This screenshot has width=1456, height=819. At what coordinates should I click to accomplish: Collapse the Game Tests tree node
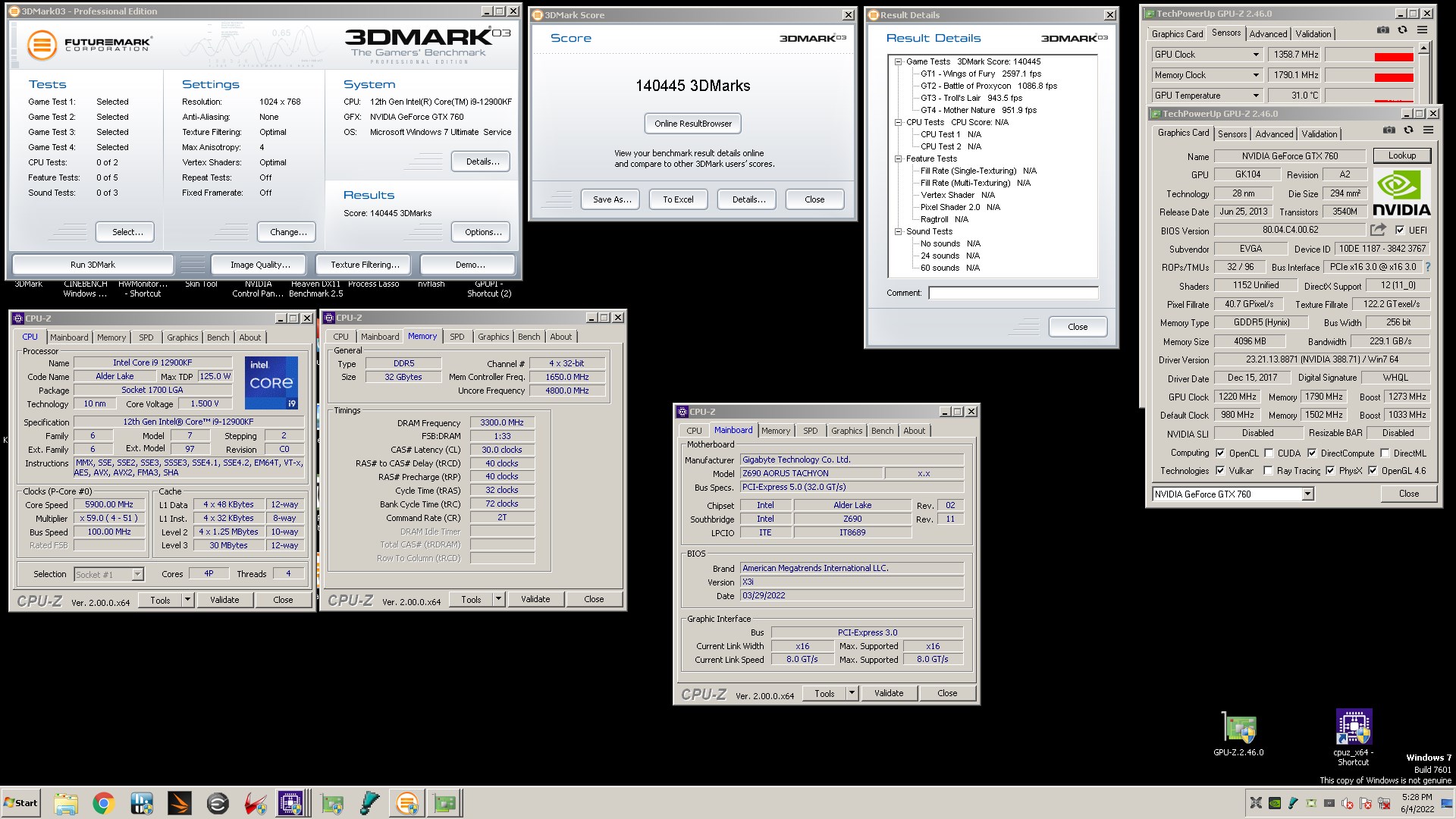[898, 62]
